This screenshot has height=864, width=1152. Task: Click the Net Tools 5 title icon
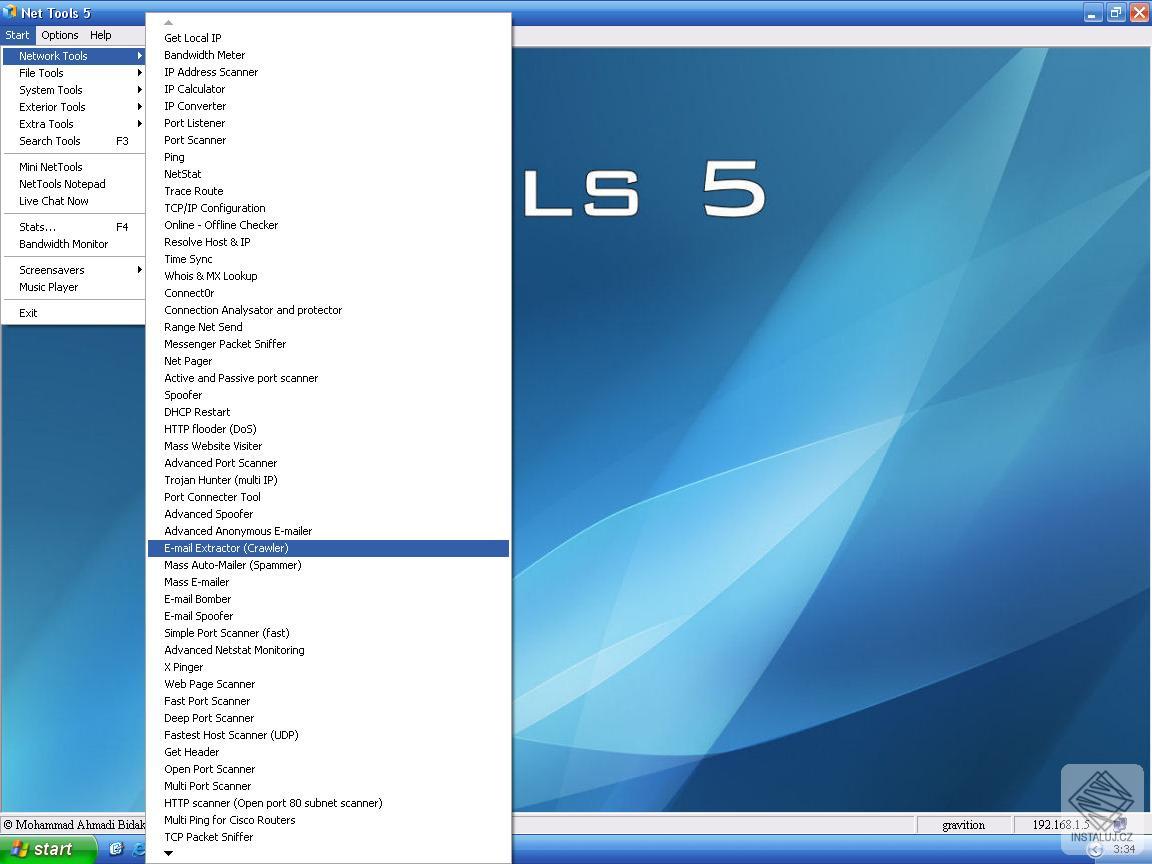point(10,12)
